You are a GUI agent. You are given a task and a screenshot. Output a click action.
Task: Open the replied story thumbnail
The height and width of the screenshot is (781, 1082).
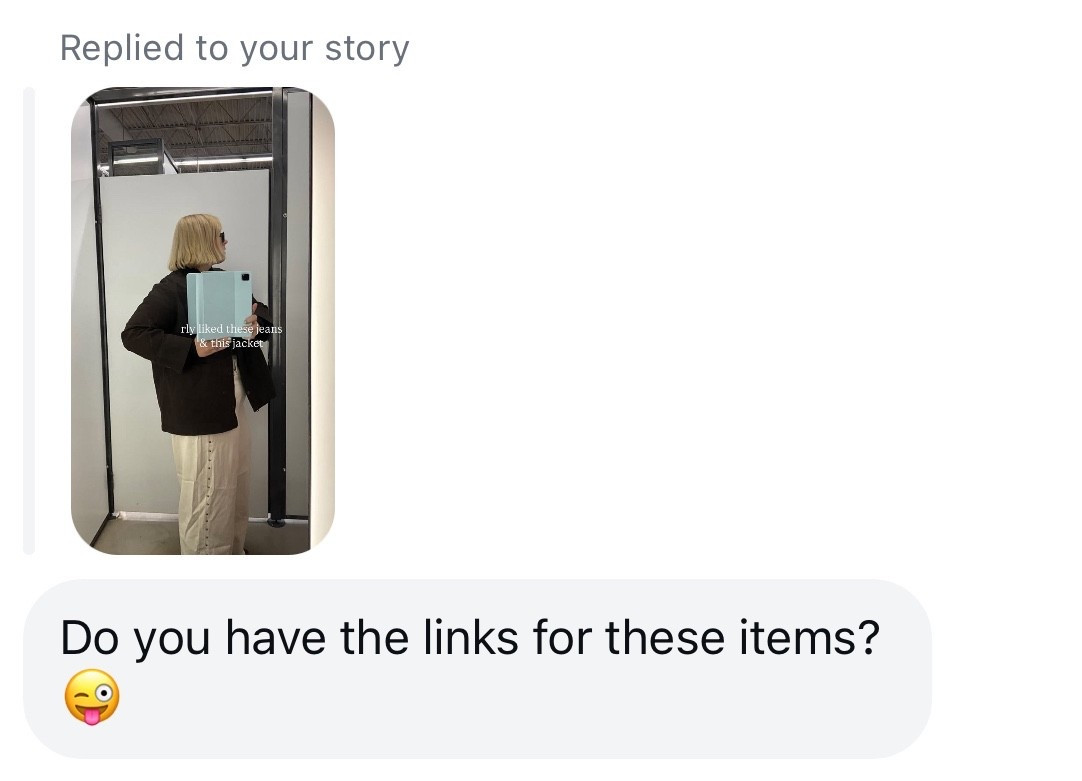pyautogui.click(x=203, y=321)
